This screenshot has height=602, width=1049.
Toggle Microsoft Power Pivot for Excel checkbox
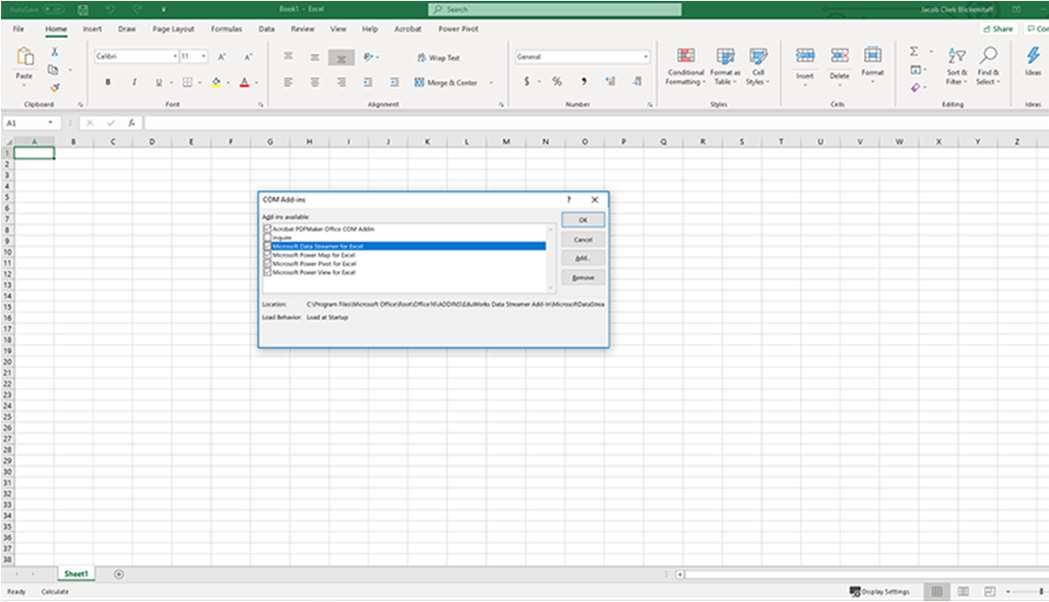268,264
